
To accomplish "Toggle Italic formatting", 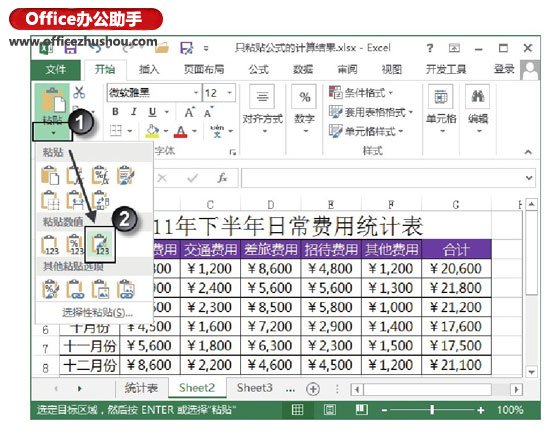I will click(134, 112).
